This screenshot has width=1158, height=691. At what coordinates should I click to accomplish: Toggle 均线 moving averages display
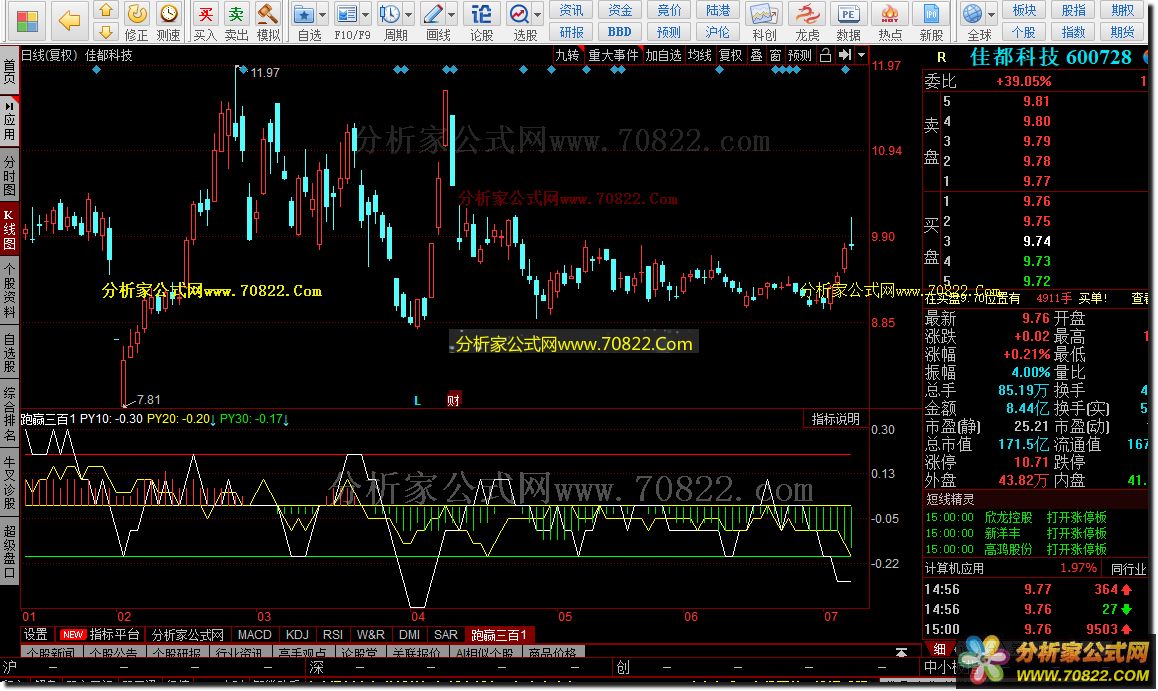point(699,55)
